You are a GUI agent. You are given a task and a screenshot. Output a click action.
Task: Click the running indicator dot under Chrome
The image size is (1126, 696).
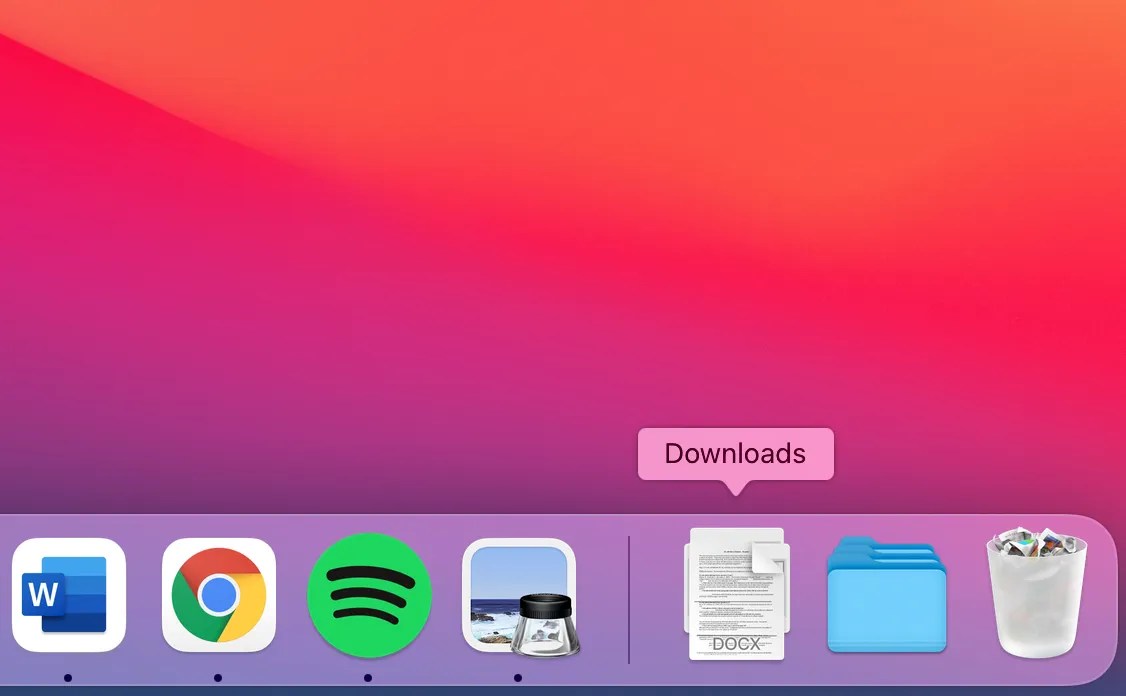click(218, 677)
